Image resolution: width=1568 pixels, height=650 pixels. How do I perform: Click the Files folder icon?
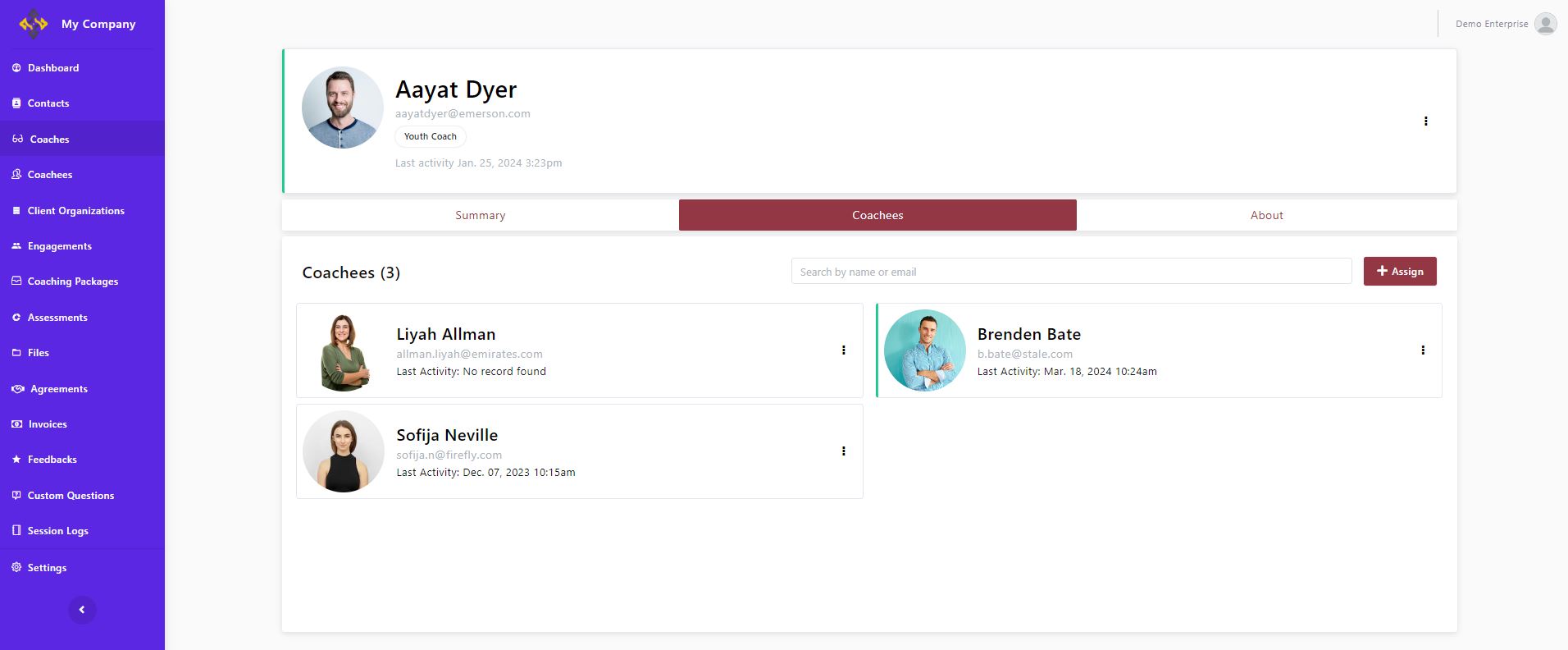tap(16, 353)
